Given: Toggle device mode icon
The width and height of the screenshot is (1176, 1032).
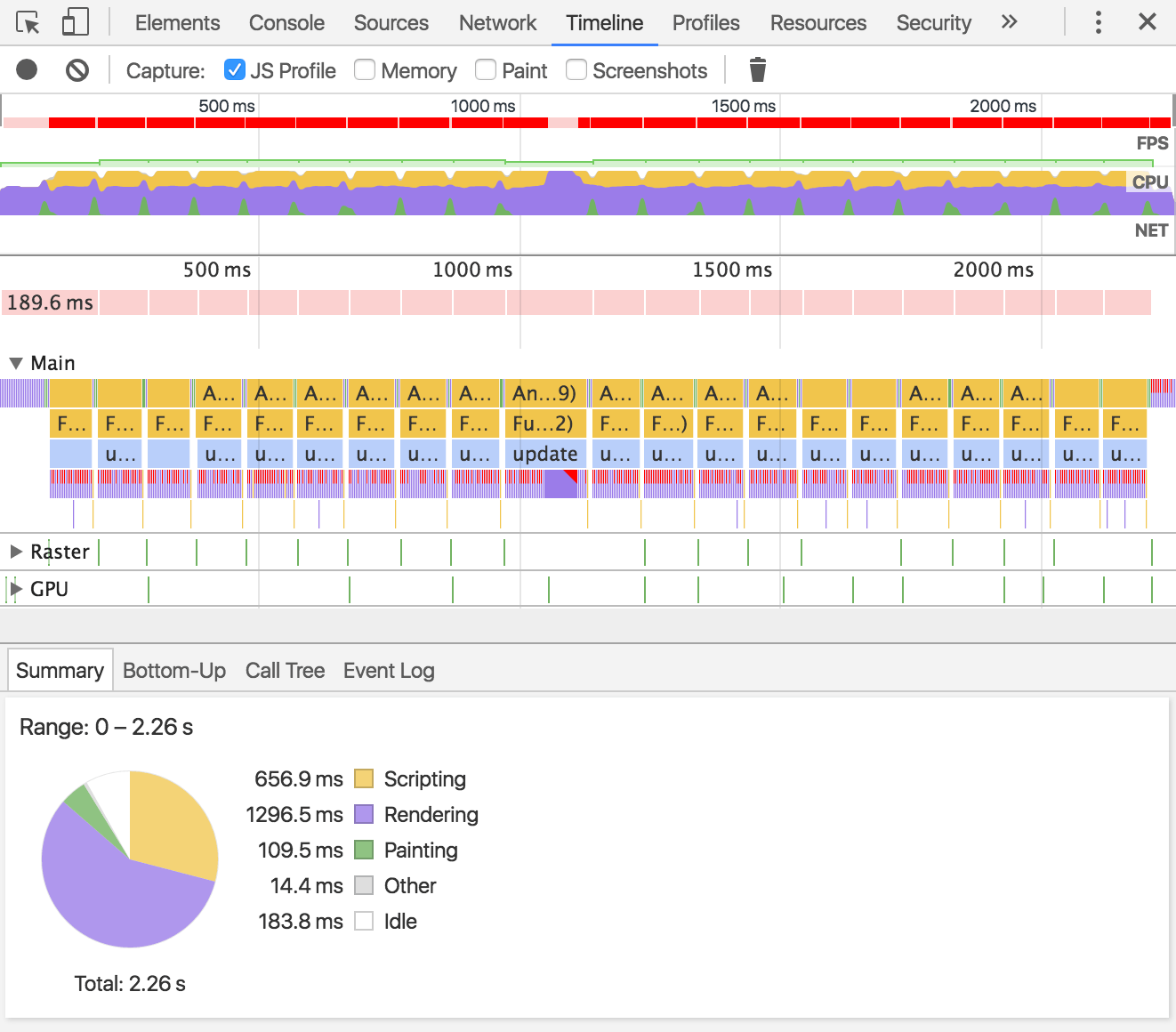Looking at the screenshot, I should tap(76, 22).
